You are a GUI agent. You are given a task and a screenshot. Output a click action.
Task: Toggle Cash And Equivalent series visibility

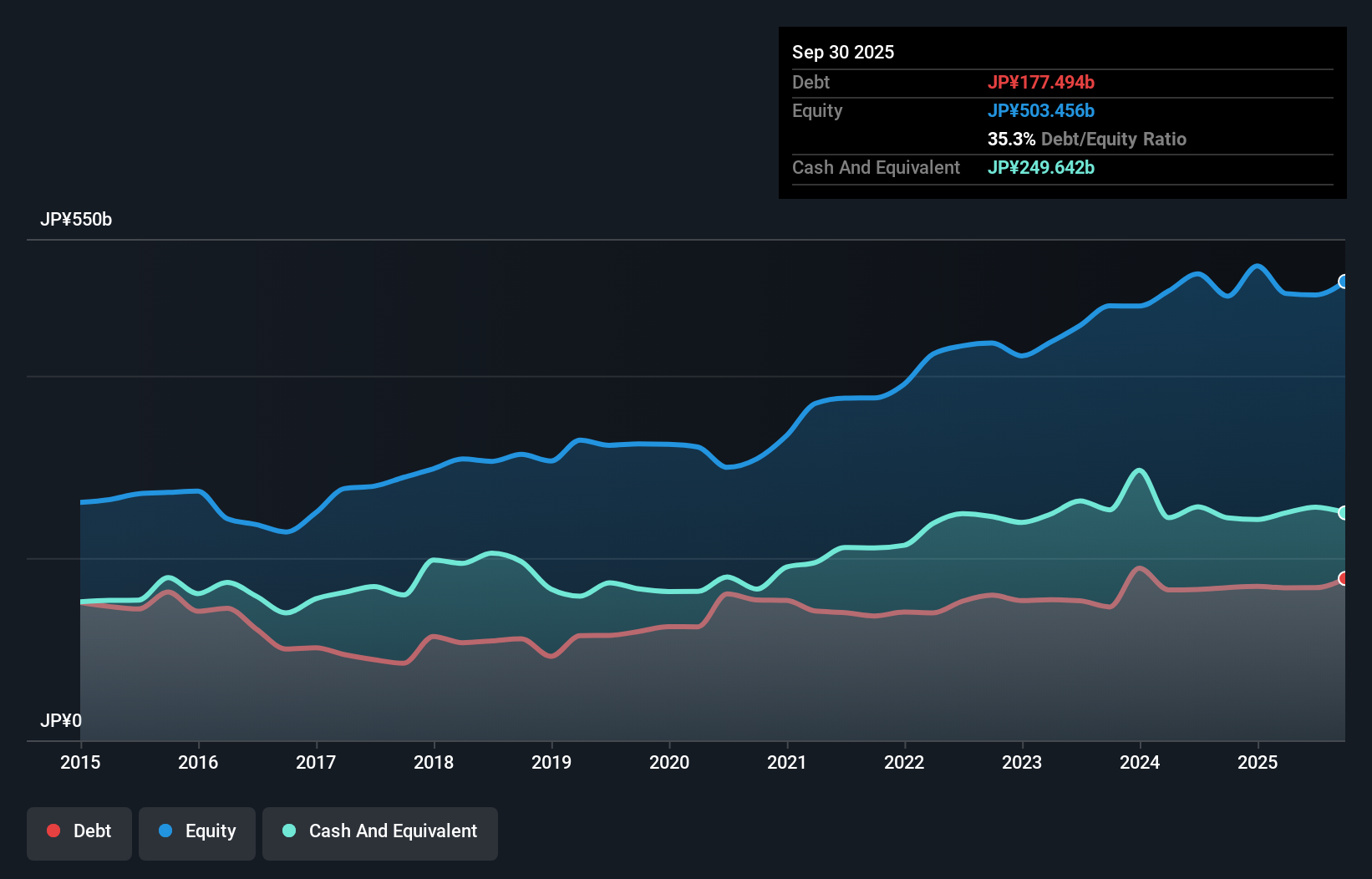(380, 832)
